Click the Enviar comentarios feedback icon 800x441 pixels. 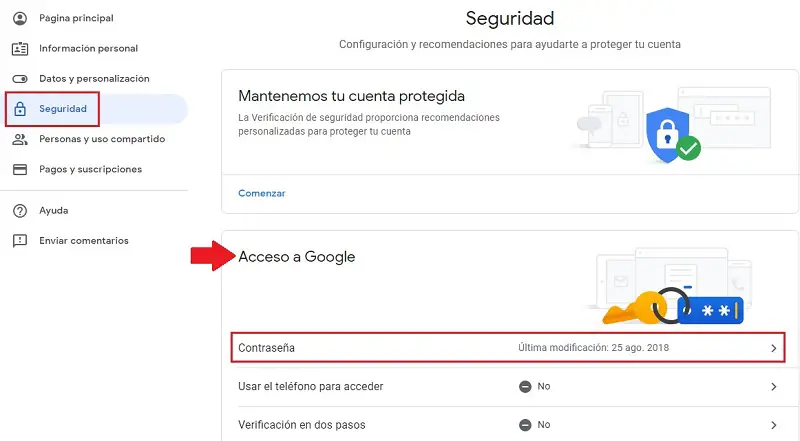[x=19, y=241]
